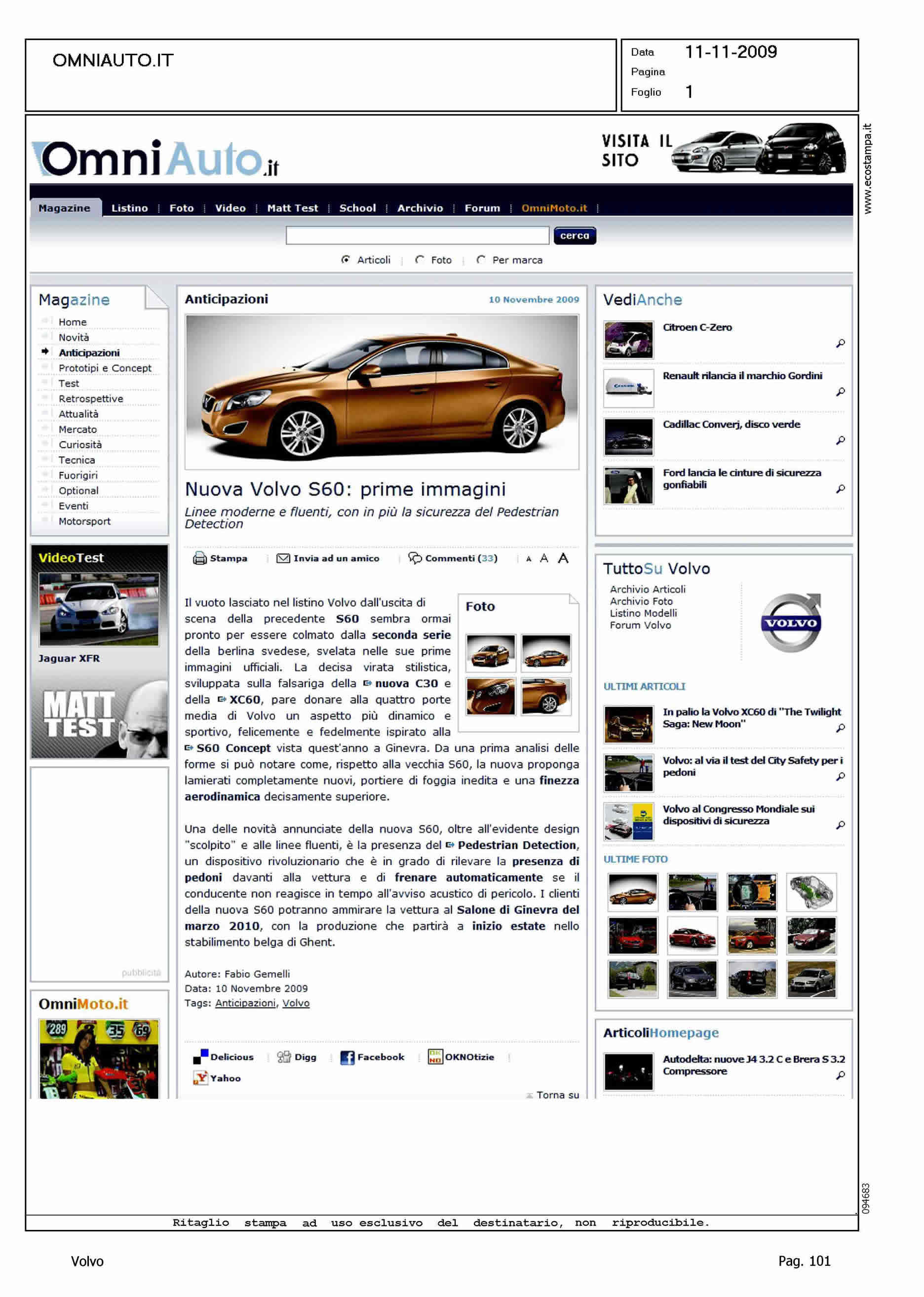Open the Listino tab

(x=129, y=208)
